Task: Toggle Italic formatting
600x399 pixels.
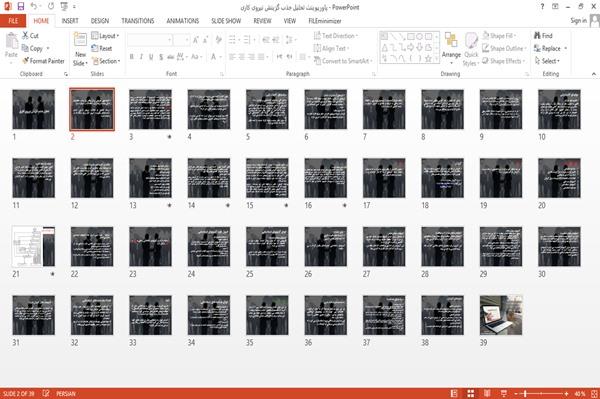Action: coord(142,57)
